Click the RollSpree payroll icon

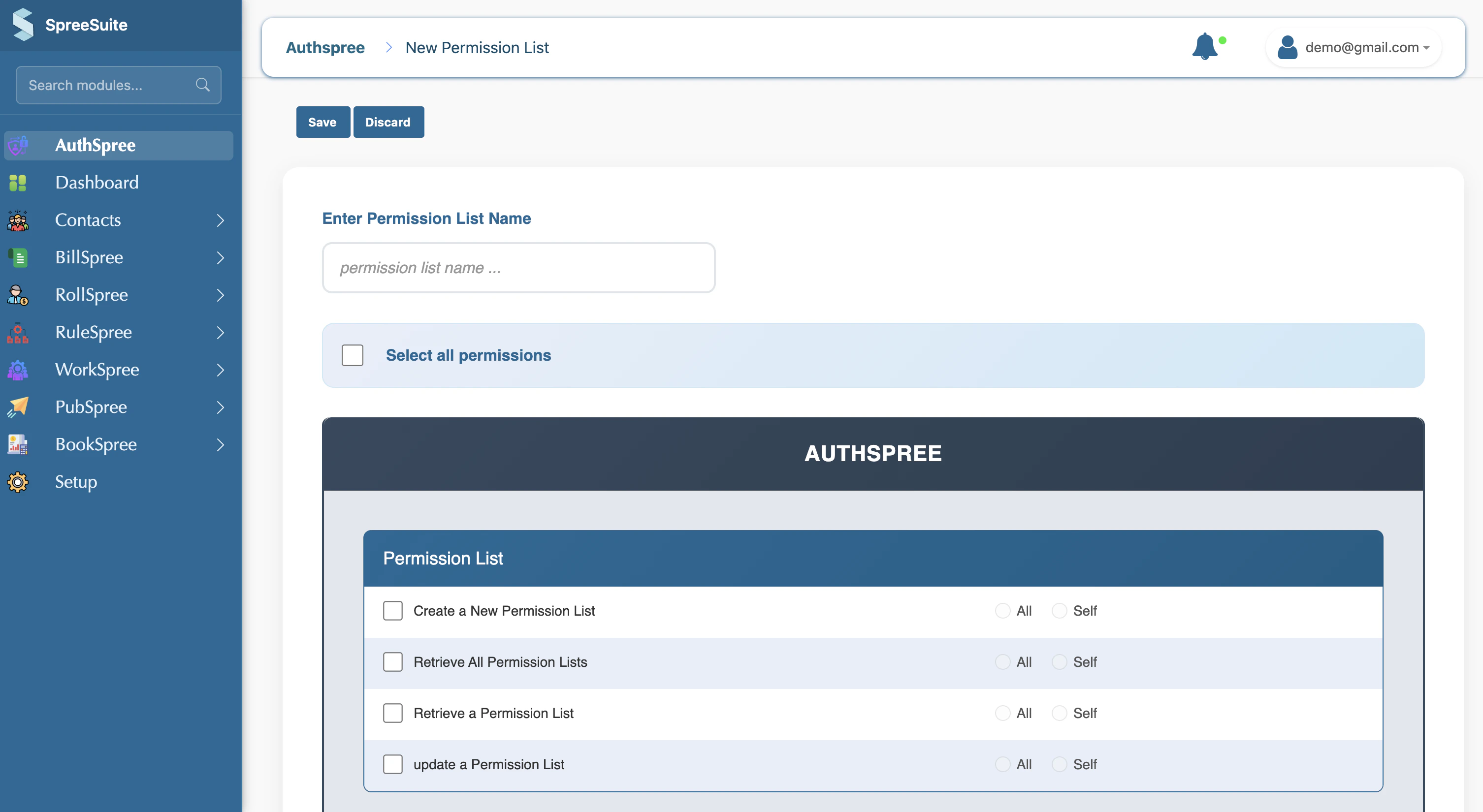pyautogui.click(x=18, y=295)
